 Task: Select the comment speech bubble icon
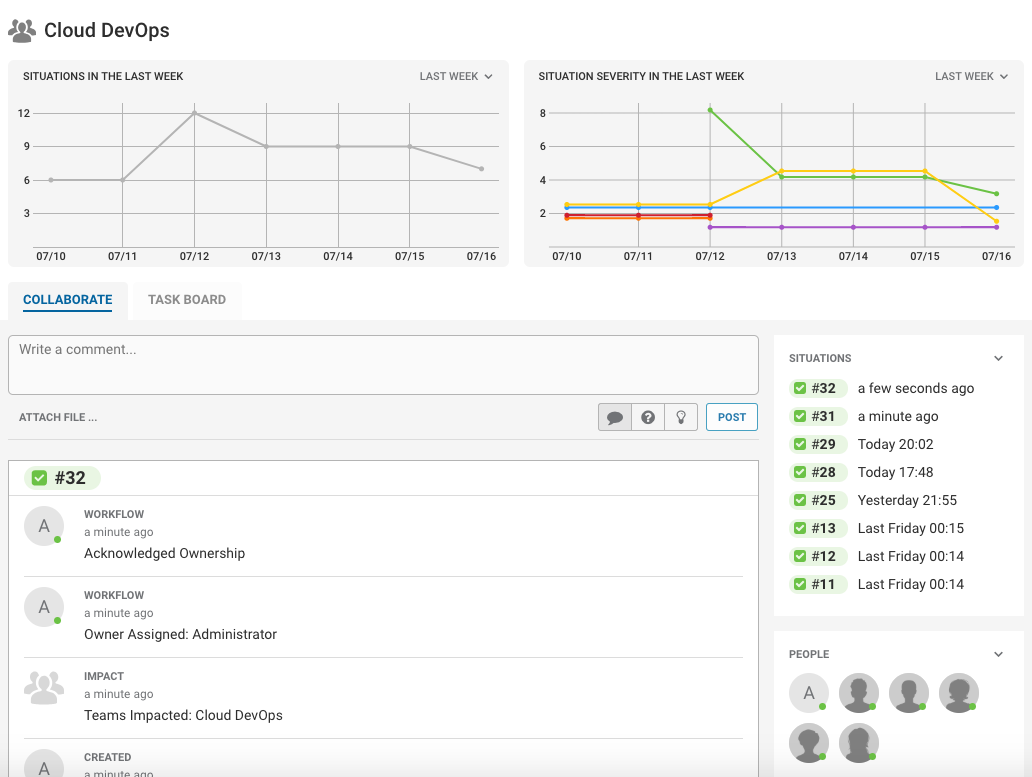(x=615, y=417)
